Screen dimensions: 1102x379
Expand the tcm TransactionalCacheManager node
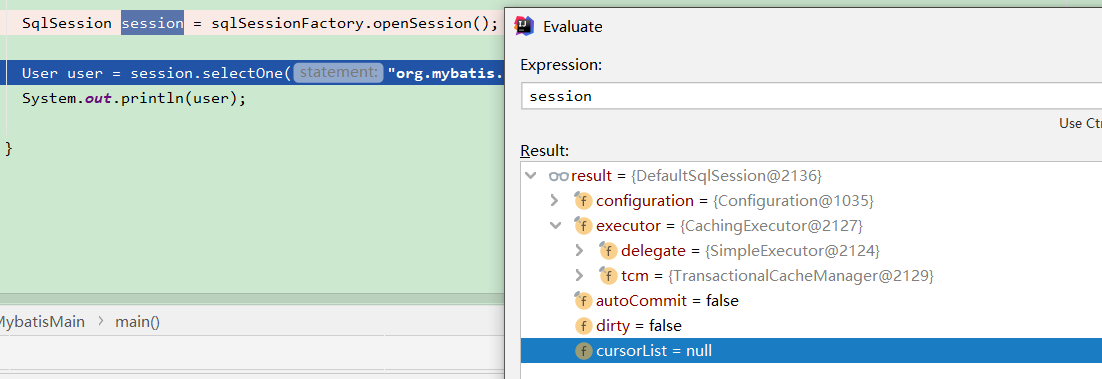click(579, 276)
